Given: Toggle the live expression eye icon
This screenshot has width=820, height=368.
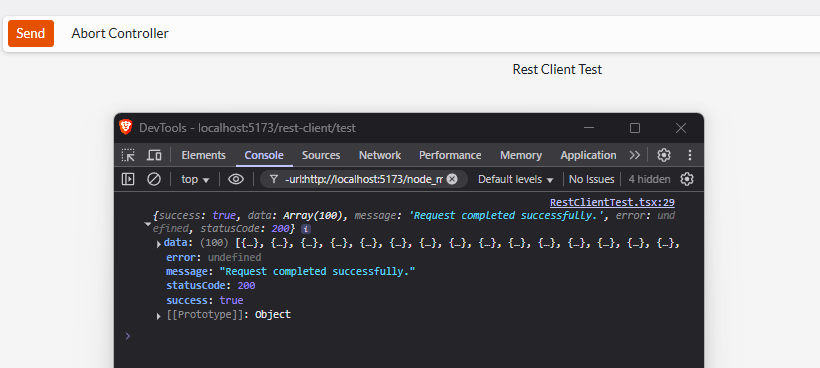Looking at the screenshot, I should 236,179.
